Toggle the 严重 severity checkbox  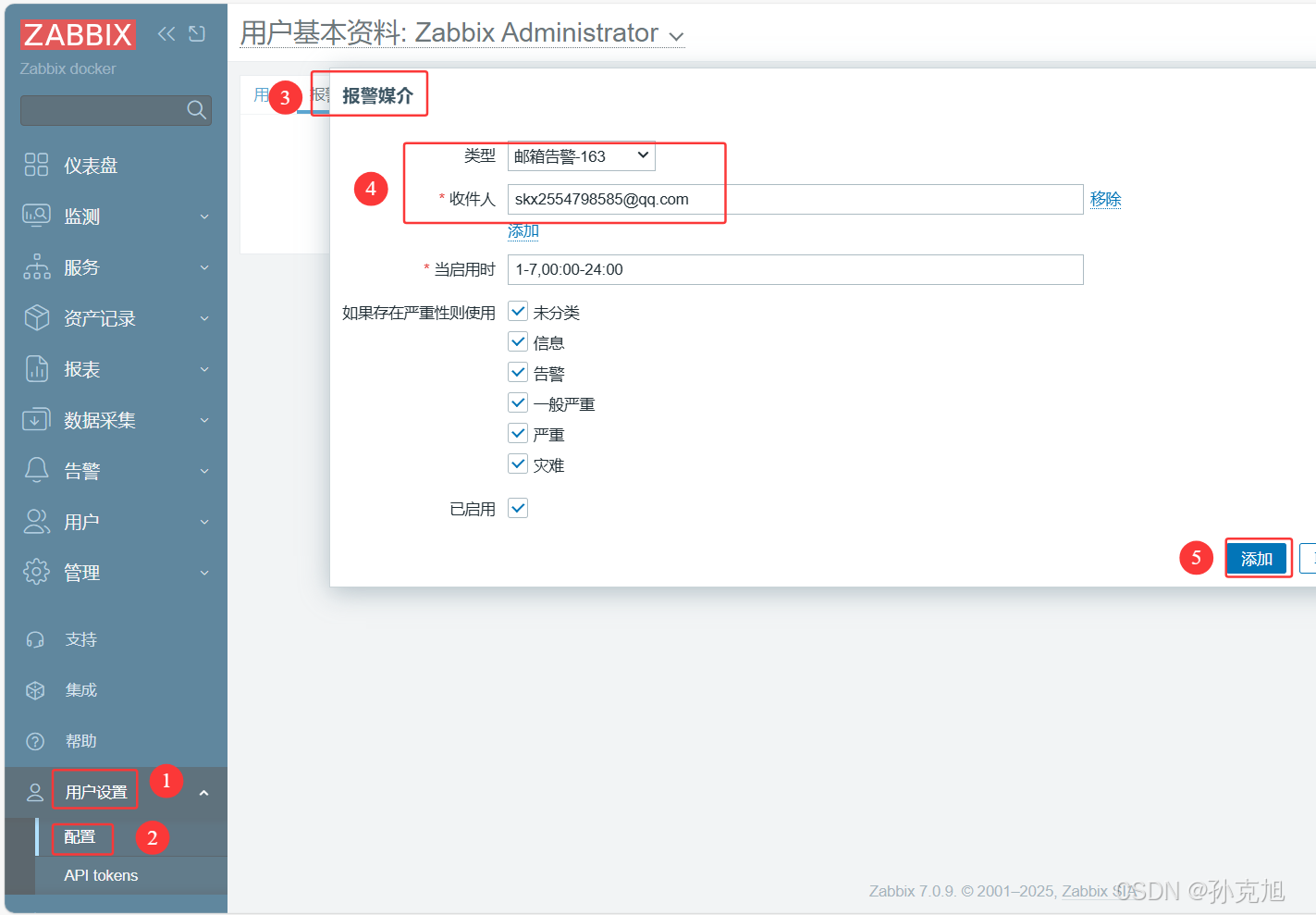click(x=518, y=434)
